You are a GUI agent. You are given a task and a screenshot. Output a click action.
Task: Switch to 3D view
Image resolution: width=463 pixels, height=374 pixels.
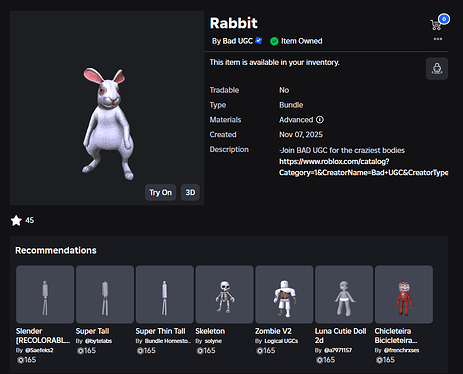[190, 192]
